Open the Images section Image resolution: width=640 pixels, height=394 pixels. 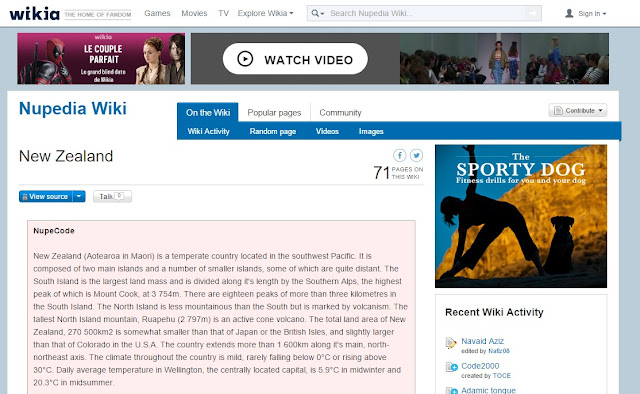pyautogui.click(x=371, y=131)
